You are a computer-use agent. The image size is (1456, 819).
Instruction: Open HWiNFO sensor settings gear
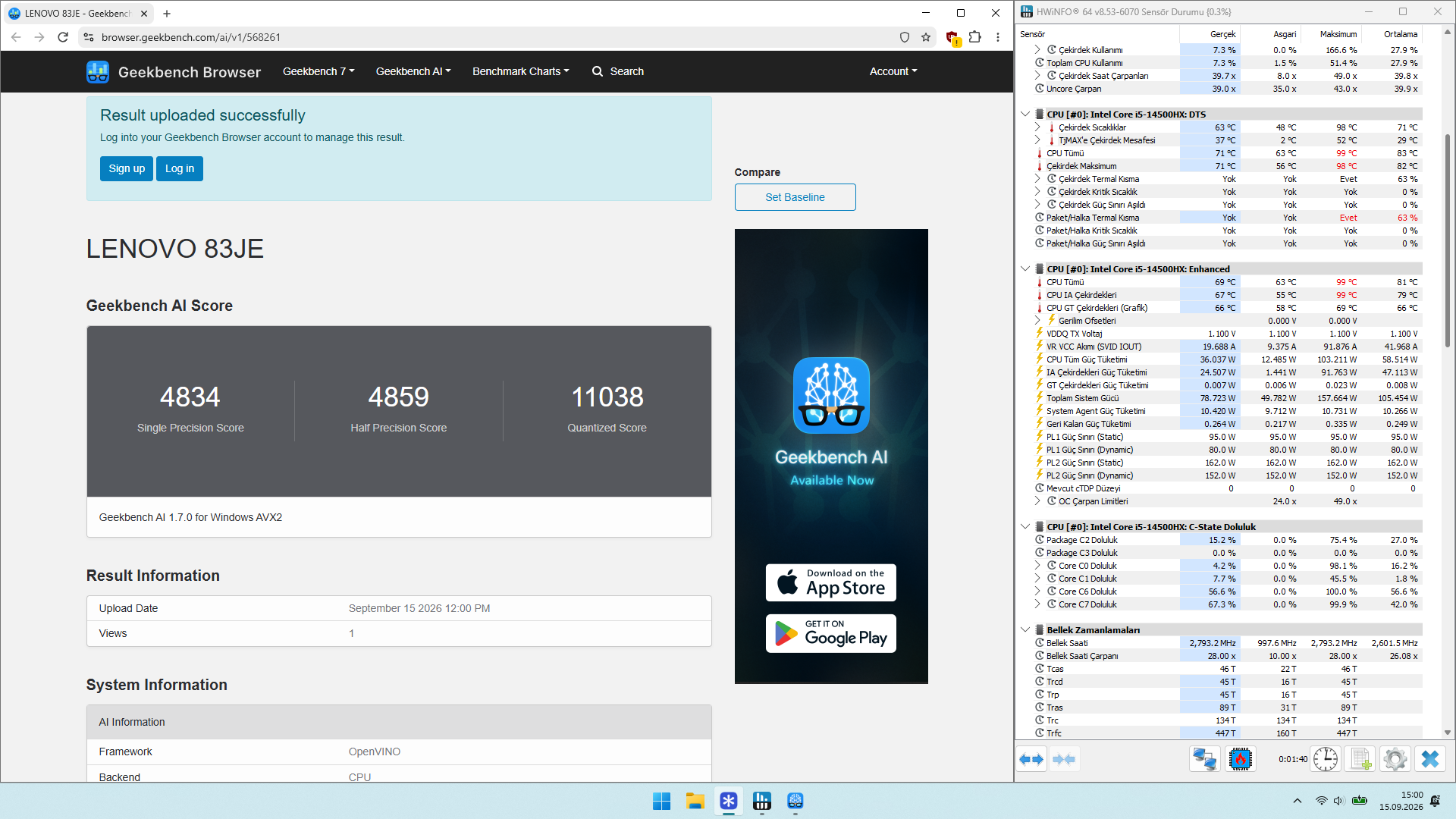click(1395, 759)
